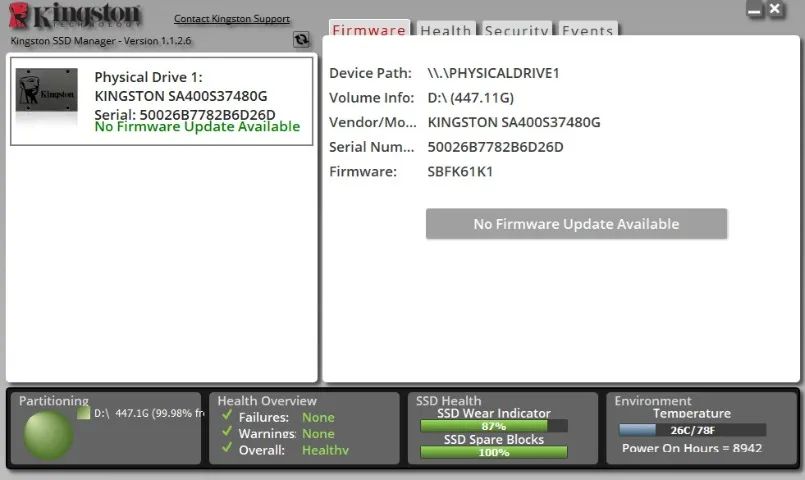Click the Health Overview panel title
805x480 pixels.
pyautogui.click(x=267, y=400)
